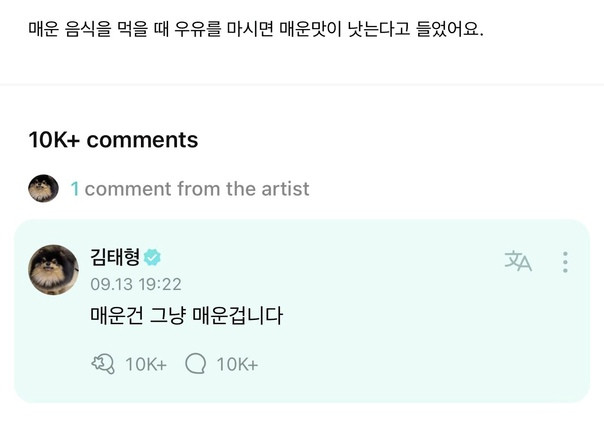Tap the reply speech bubble icon

[197, 364]
